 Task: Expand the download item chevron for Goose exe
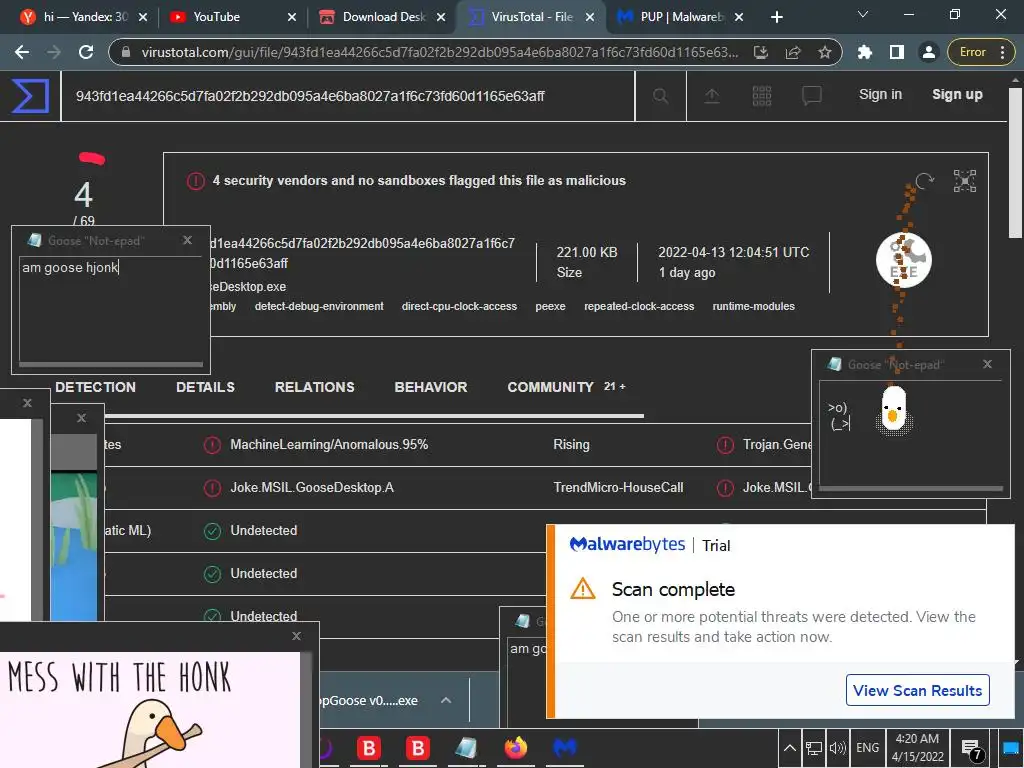446,700
